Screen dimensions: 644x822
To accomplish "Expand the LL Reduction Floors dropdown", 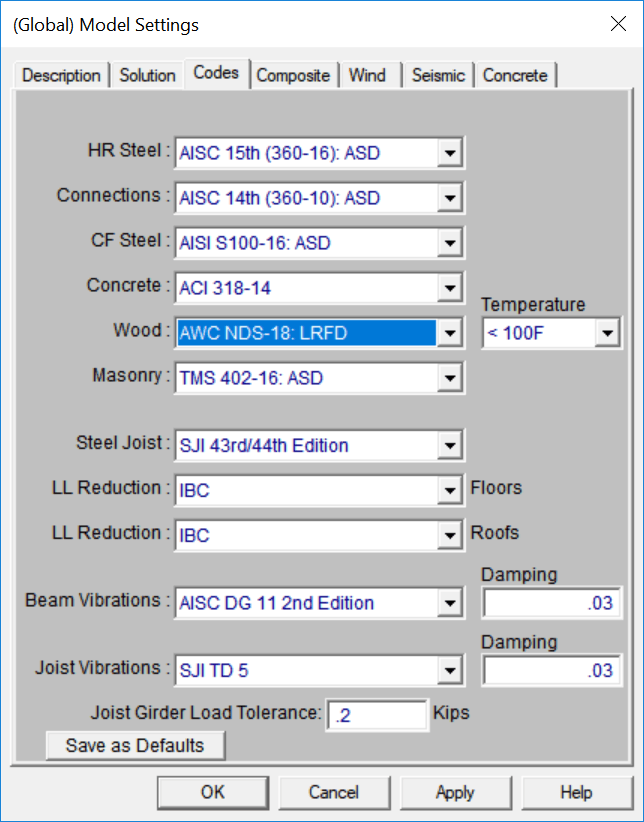I will [449, 491].
